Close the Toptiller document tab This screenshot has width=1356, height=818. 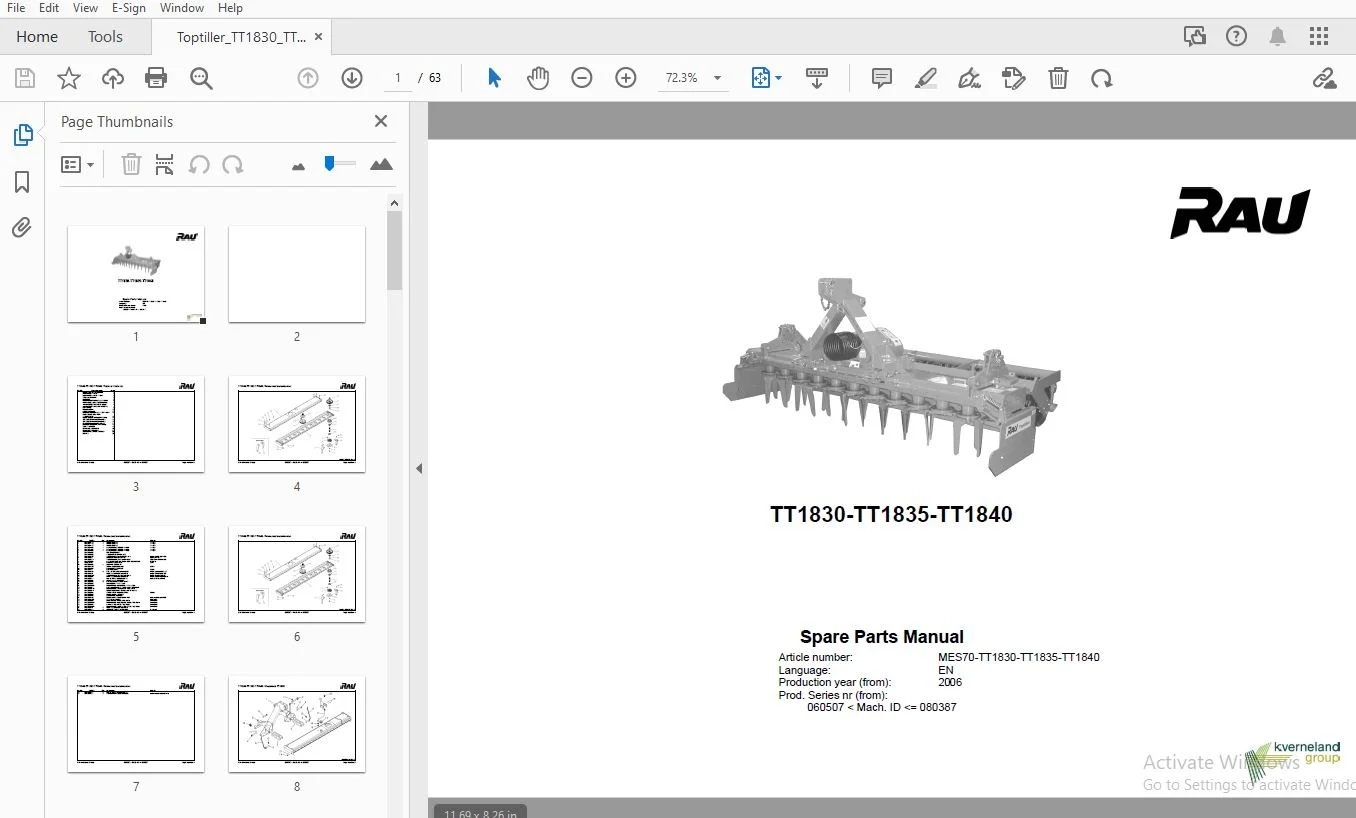coord(318,37)
